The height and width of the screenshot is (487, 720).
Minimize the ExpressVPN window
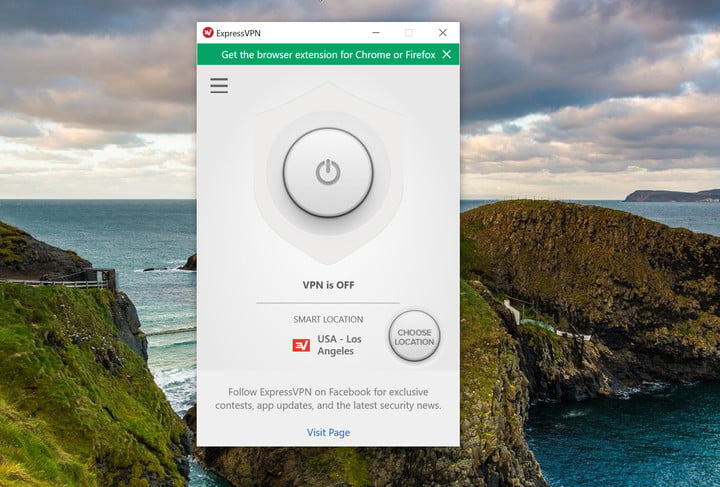pyautogui.click(x=376, y=33)
